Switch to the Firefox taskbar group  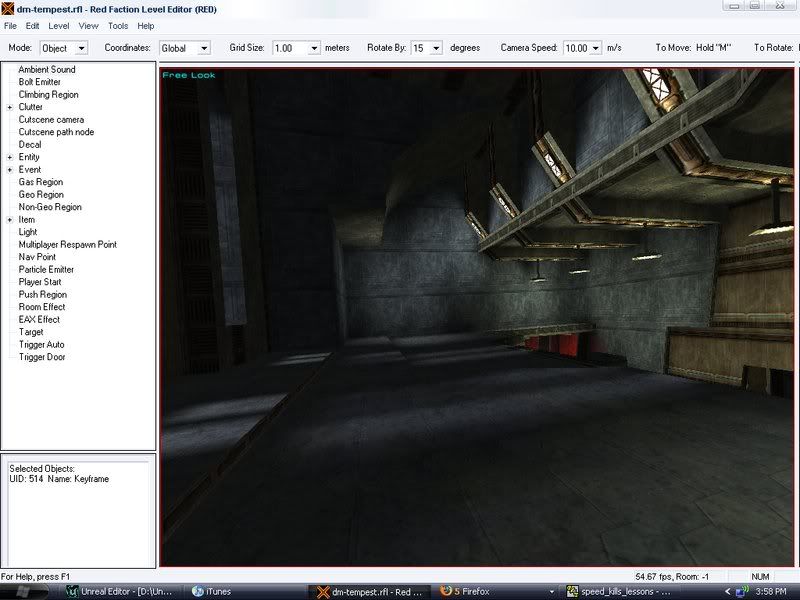[x=495, y=591]
